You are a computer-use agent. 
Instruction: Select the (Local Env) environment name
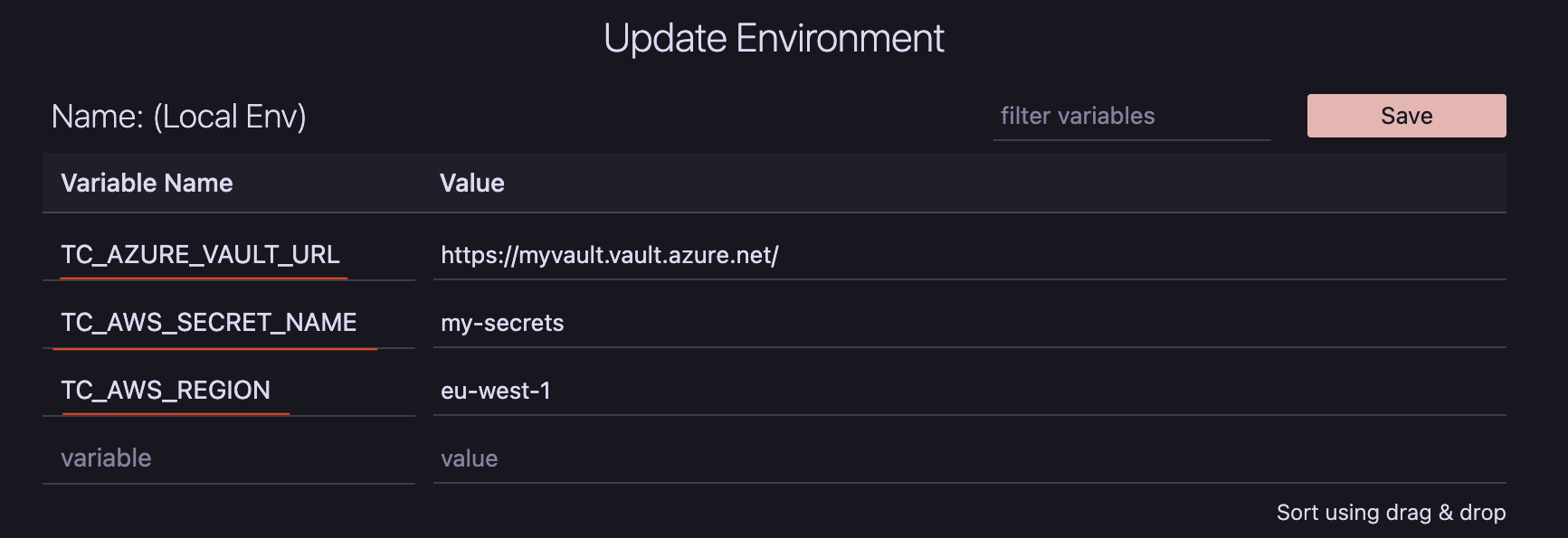[230, 117]
